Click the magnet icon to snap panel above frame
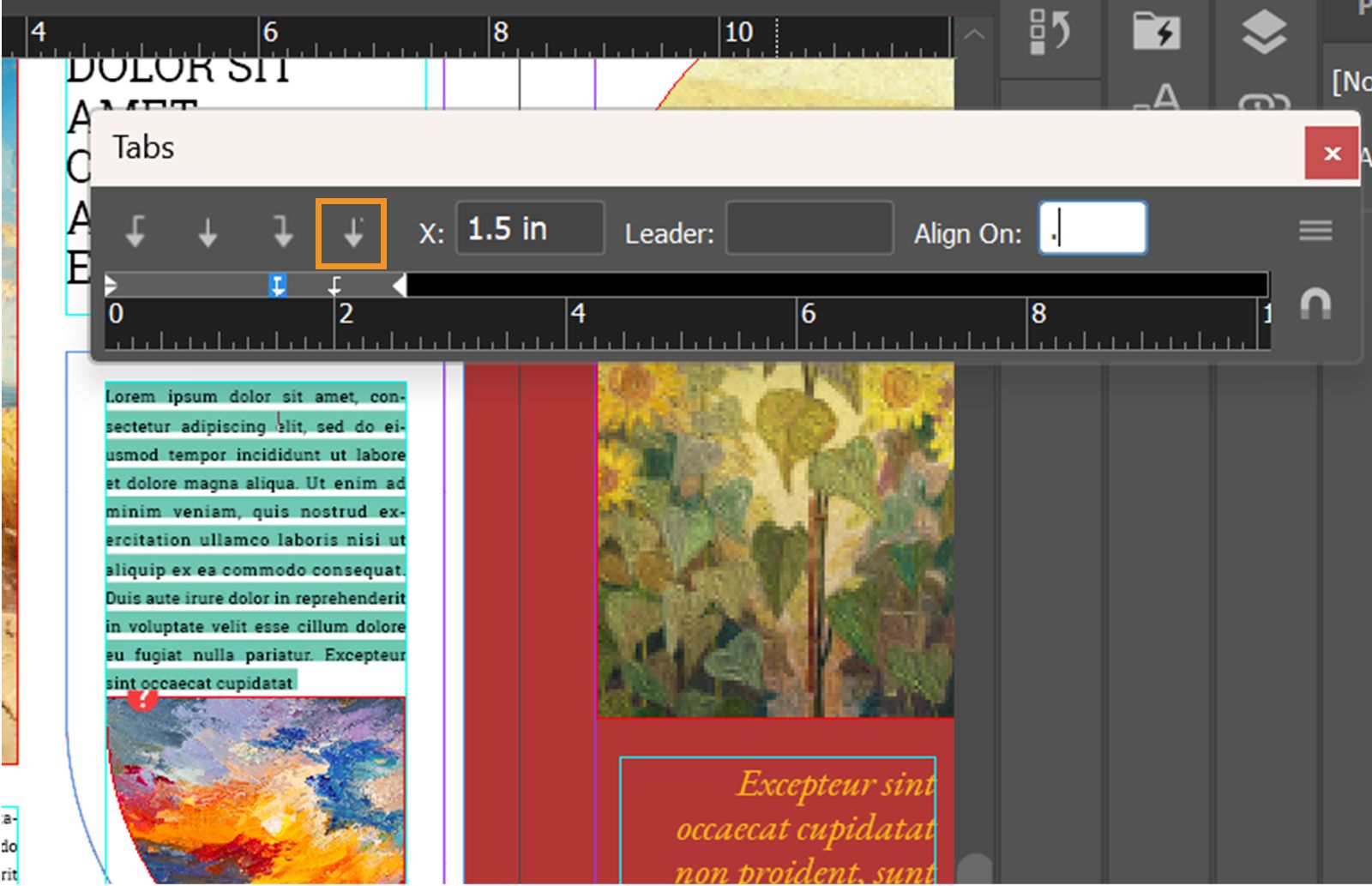Image resolution: width=1372 pixels, height=886 pixels. pyautogui.click(x=1315, y=304)
